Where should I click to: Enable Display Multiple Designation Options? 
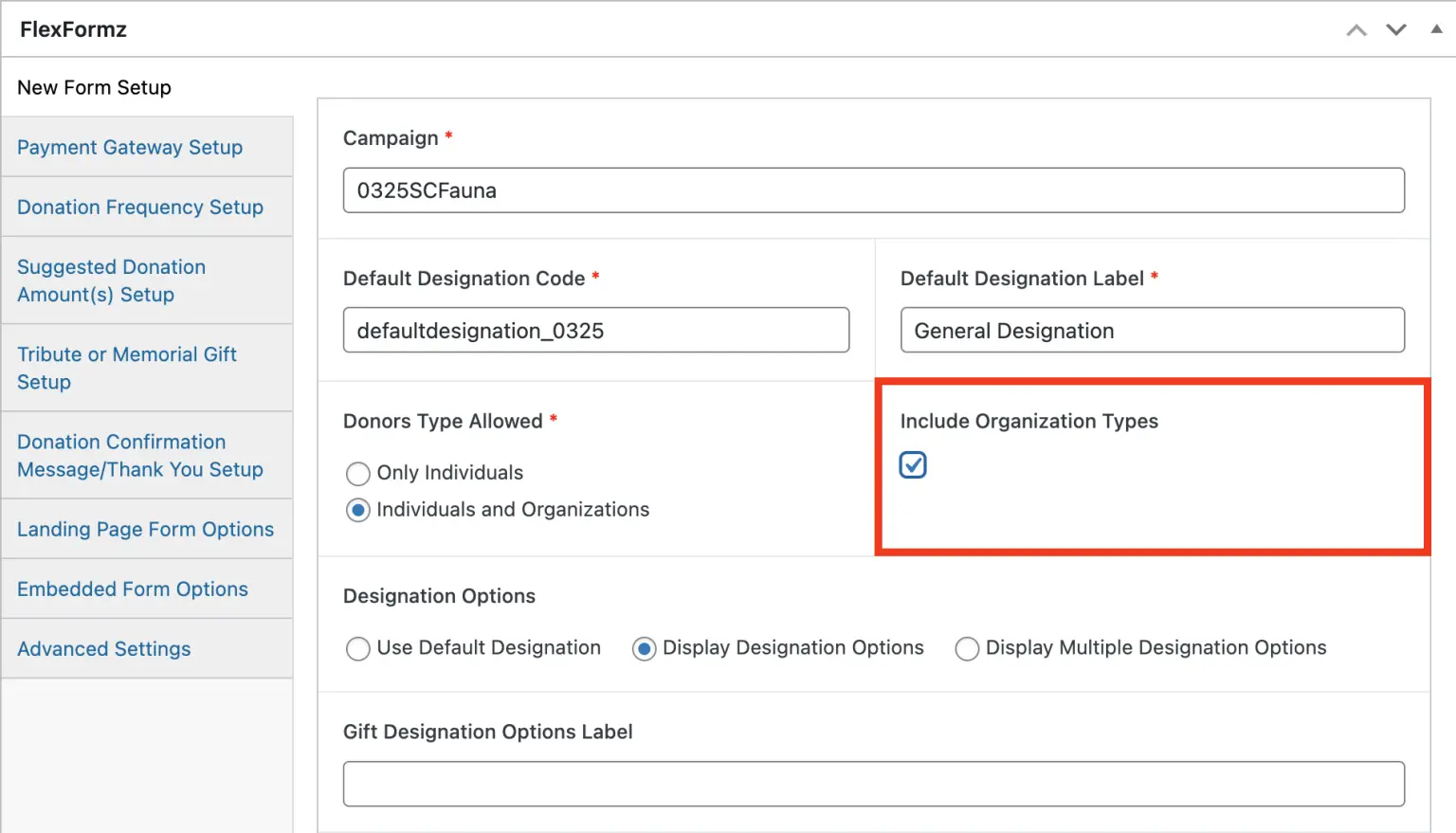(967, 648)
